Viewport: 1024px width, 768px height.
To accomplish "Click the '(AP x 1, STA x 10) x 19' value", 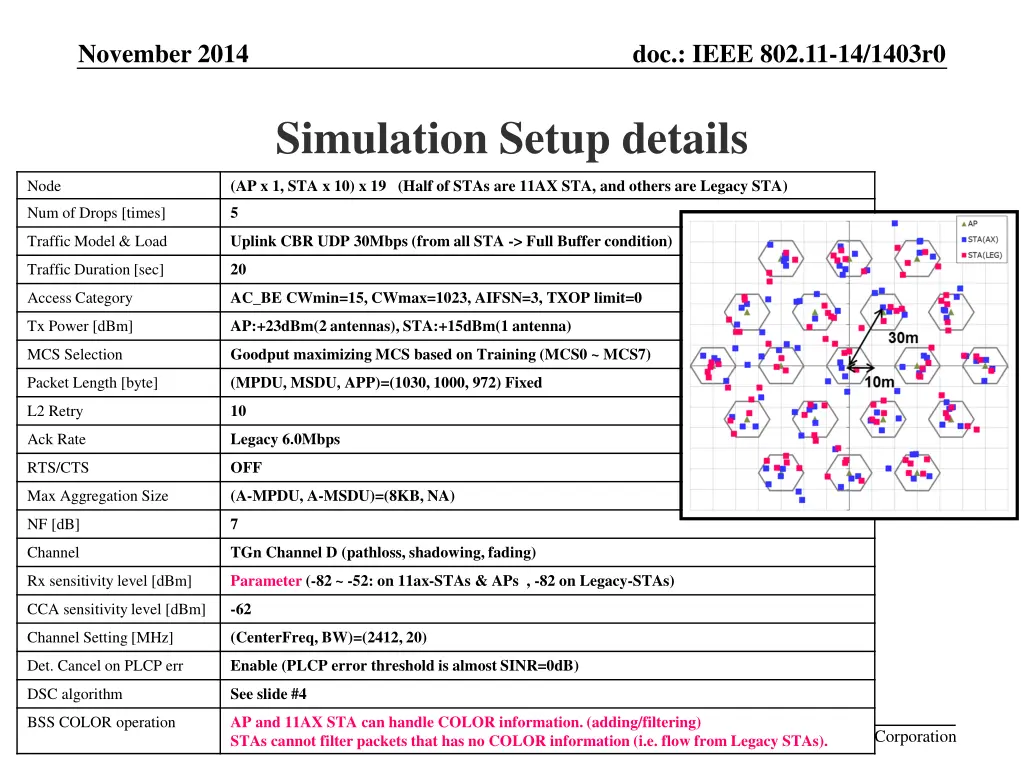I will [308, 186].
